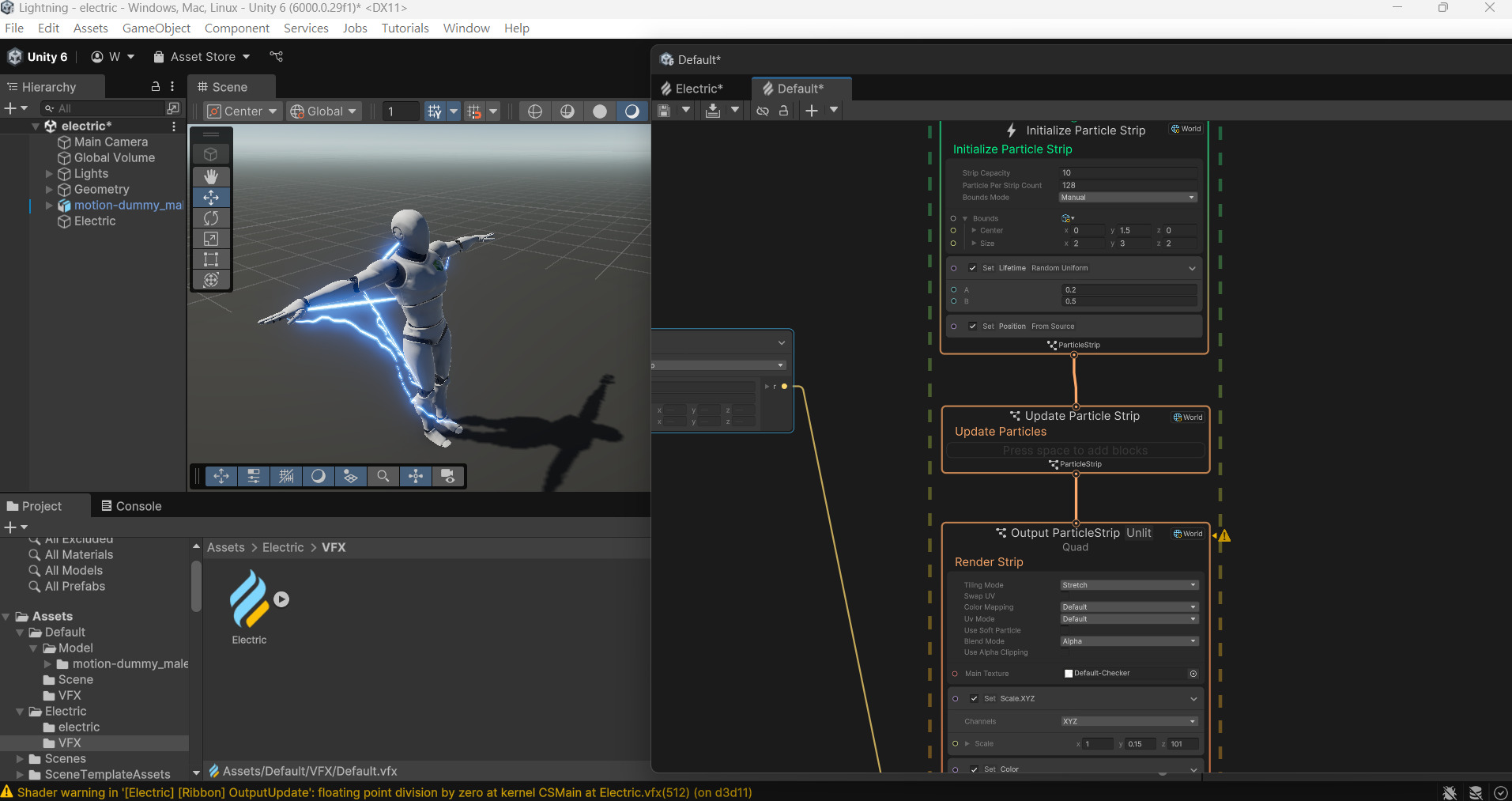Click the Unity 6 logo button
Screen dimensions: 1512x801
coord(38,57)
